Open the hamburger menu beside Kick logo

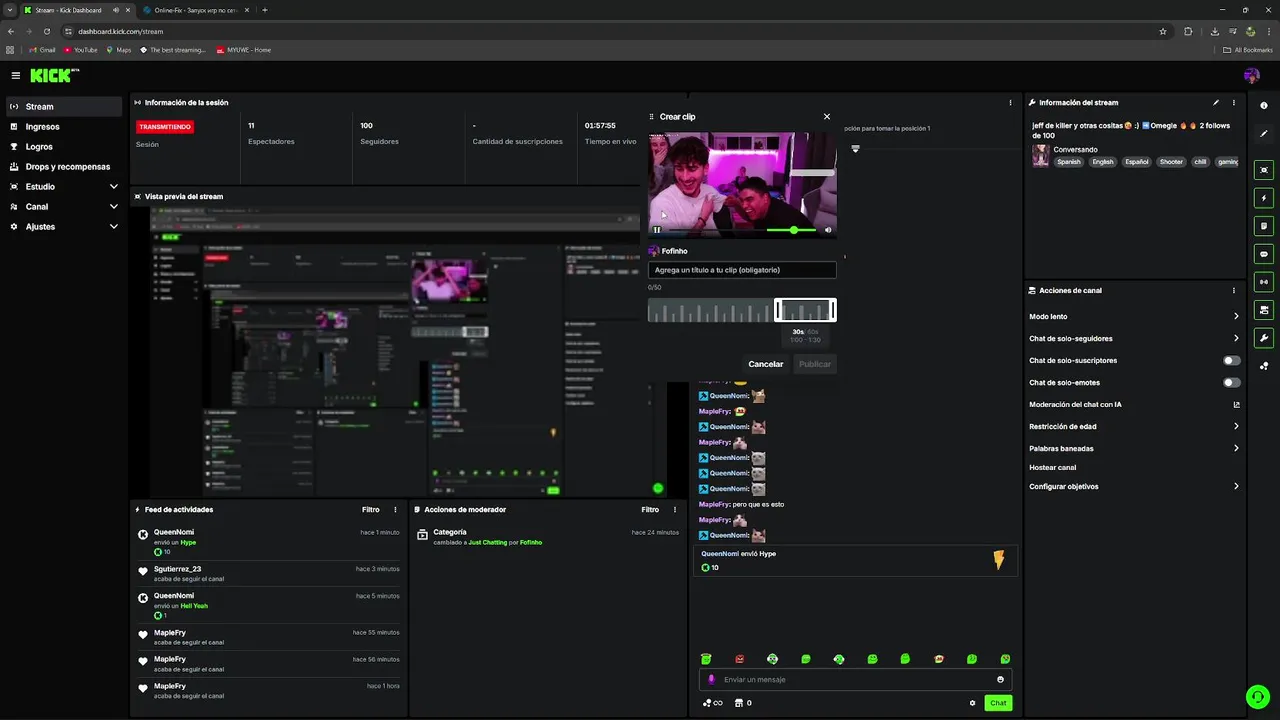[x=16, y=76]
